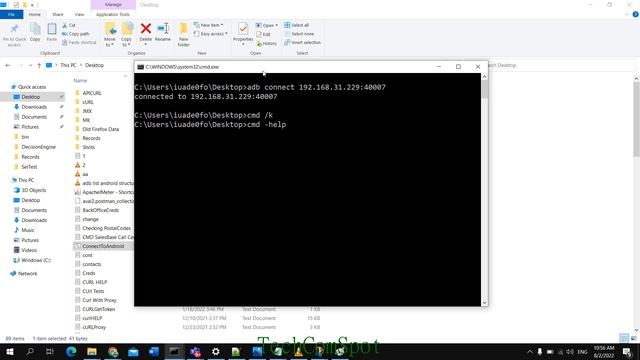Click the Up directory arrow
This screenshot has height=360, width=640.
[x=39, y=65]
